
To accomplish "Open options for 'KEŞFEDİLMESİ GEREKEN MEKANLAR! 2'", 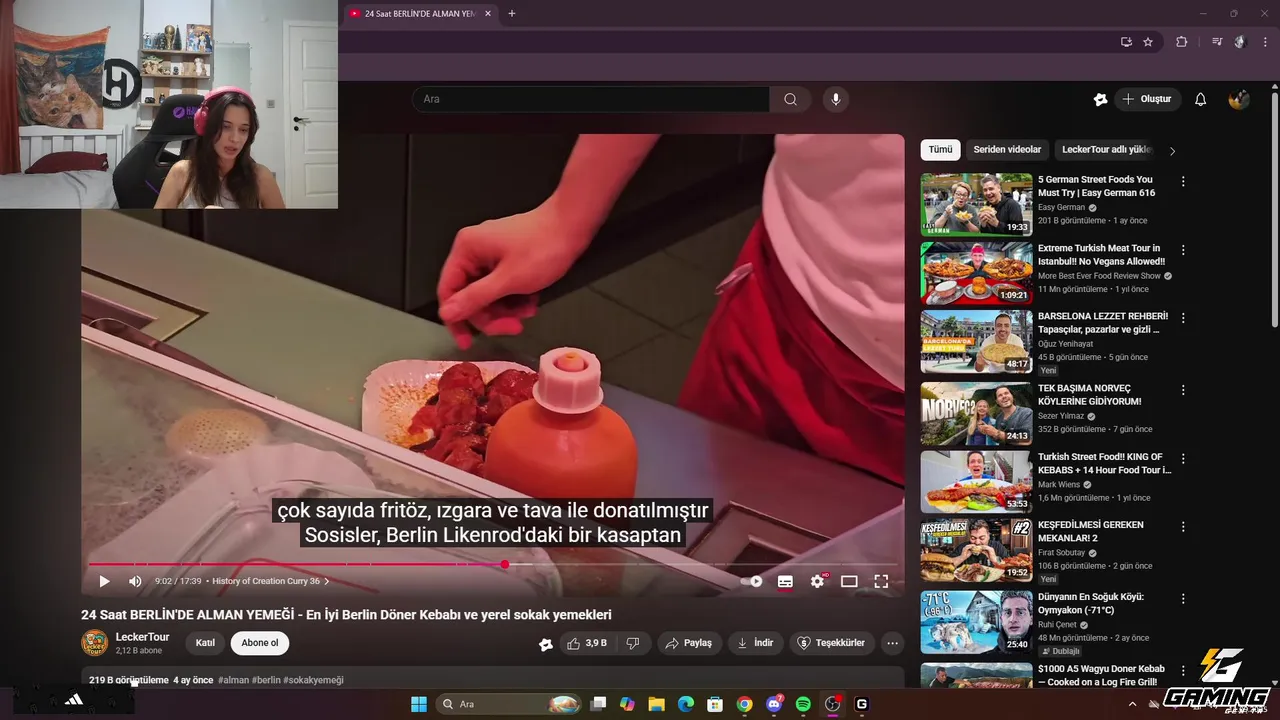I will tap(1183, 526).
